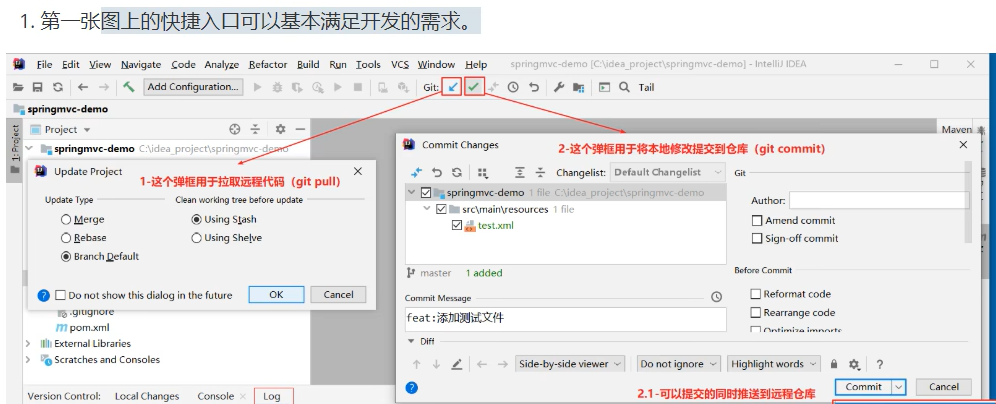Select the Branch Default update type
This screenshot has width=996, height=404.
click(66, 257)
